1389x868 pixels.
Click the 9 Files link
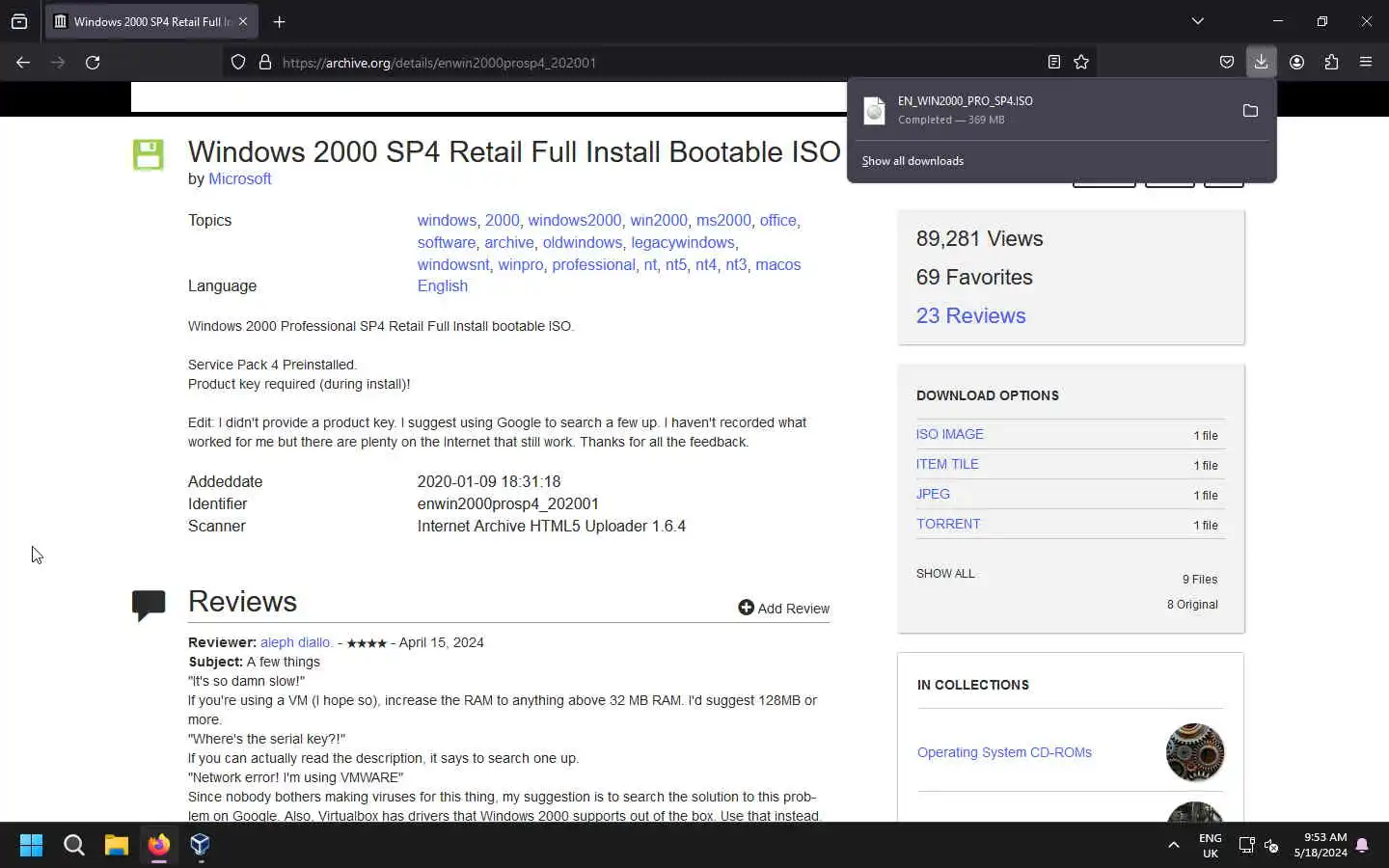pyautogui.click(x=1200, y=580)
